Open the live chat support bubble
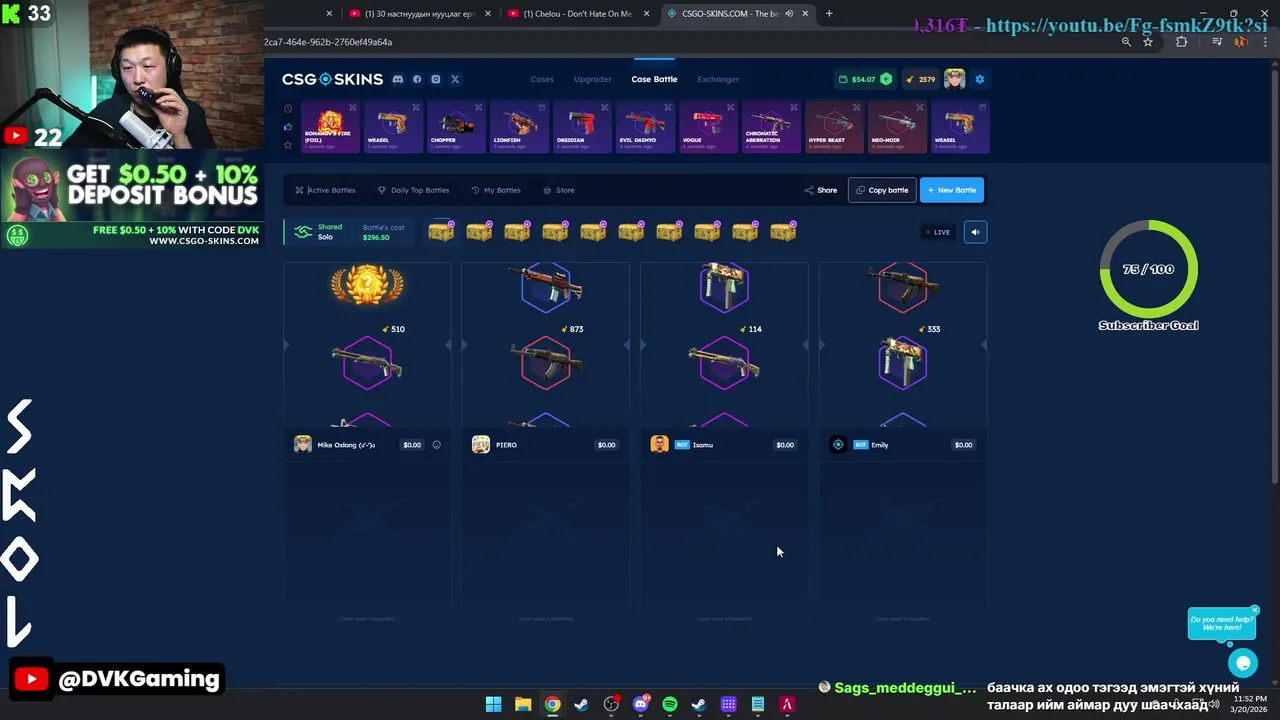 [1243, 662]
